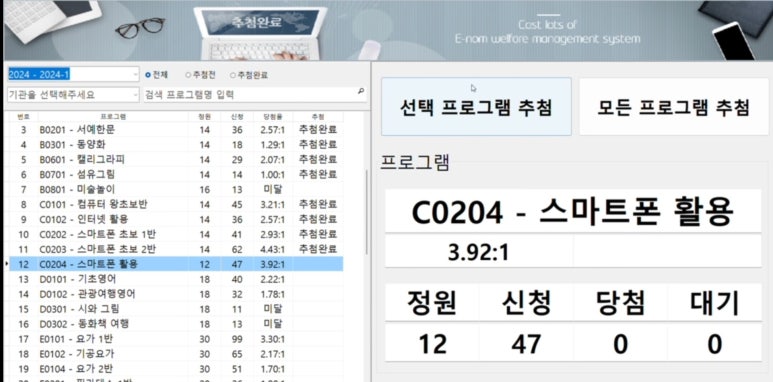
Task: Click 4.43:1 ratio in C0203 row
Action: pos(273,248)
